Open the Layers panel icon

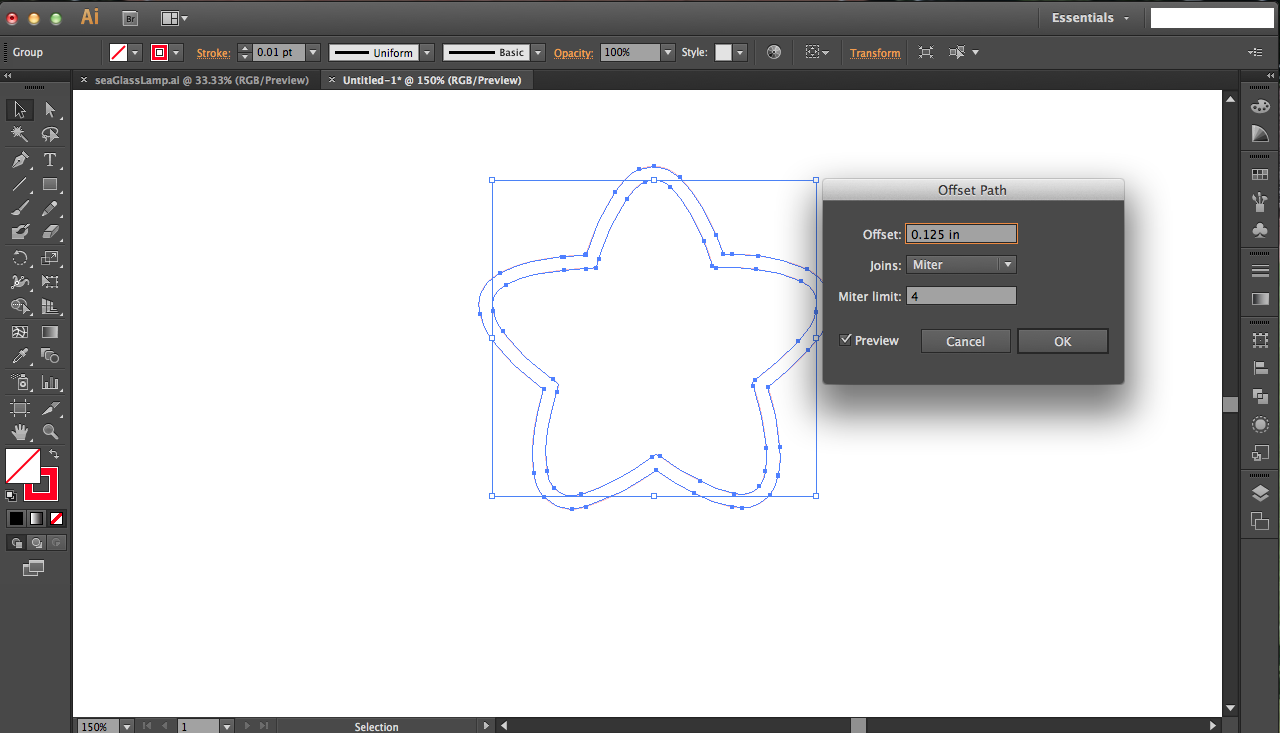pyautogui.click(x=1260, y=493)
